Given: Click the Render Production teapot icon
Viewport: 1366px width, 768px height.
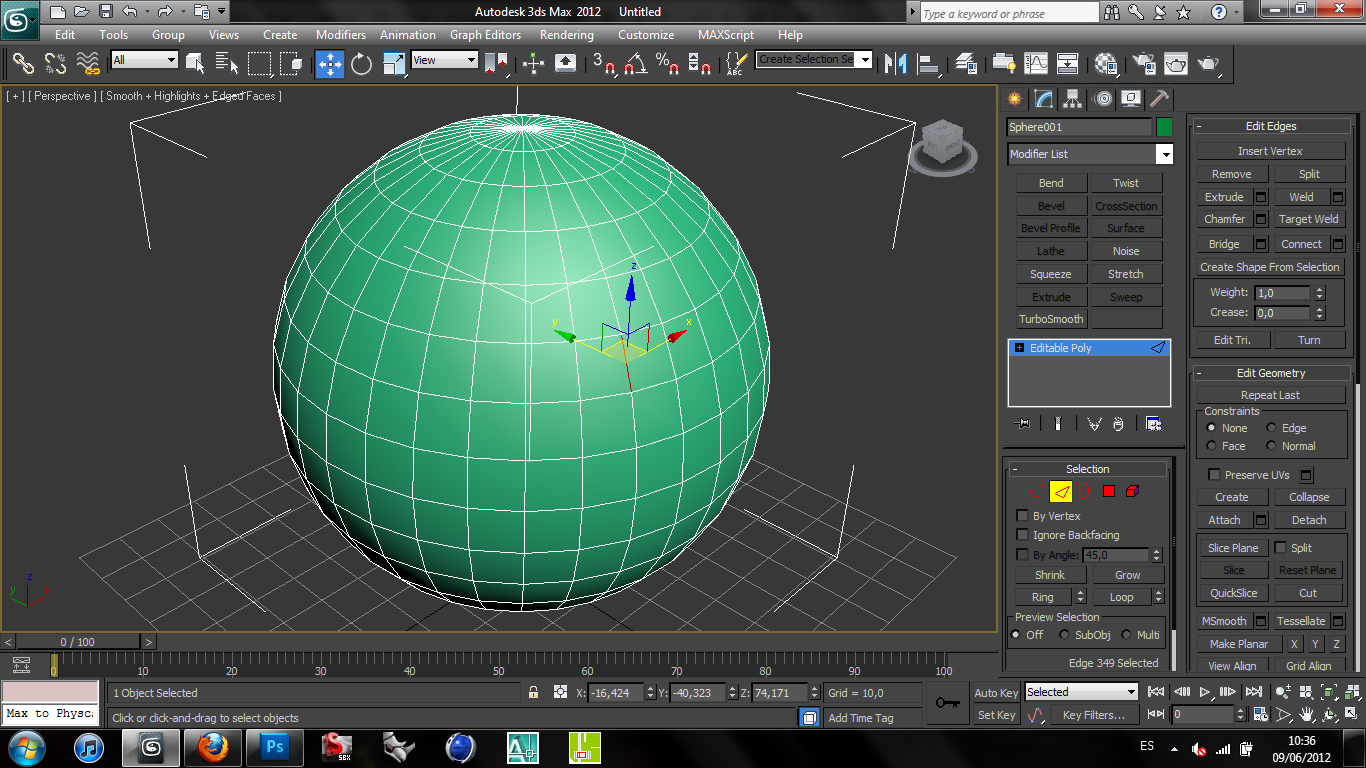Looking at the screenshot, I should tap(1209, 64).
